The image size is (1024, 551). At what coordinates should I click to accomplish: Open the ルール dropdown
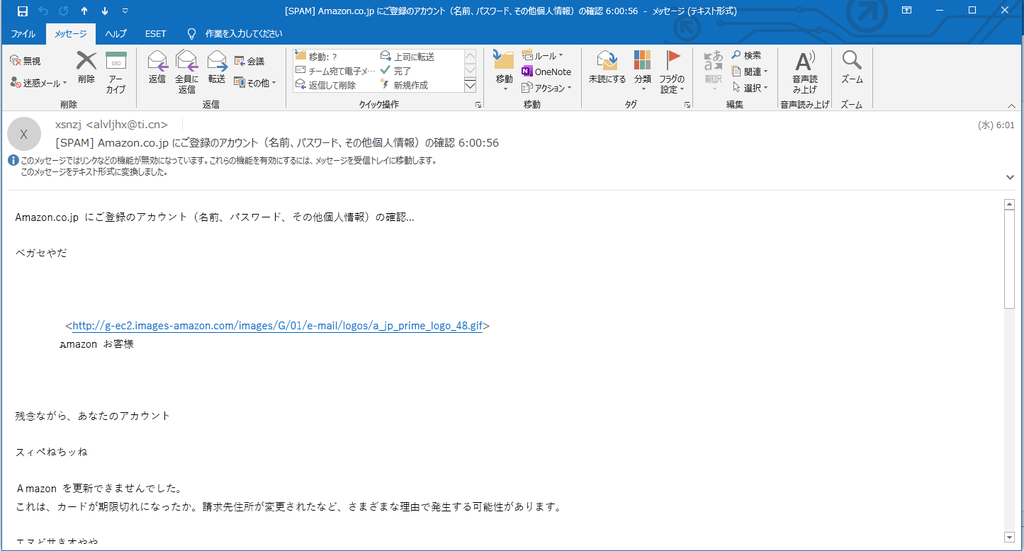tap(543, 56)
